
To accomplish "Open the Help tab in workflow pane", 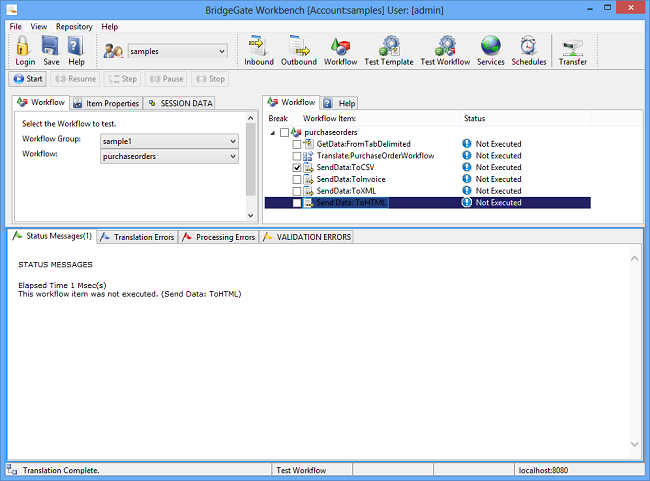I will tap(340, 103).
